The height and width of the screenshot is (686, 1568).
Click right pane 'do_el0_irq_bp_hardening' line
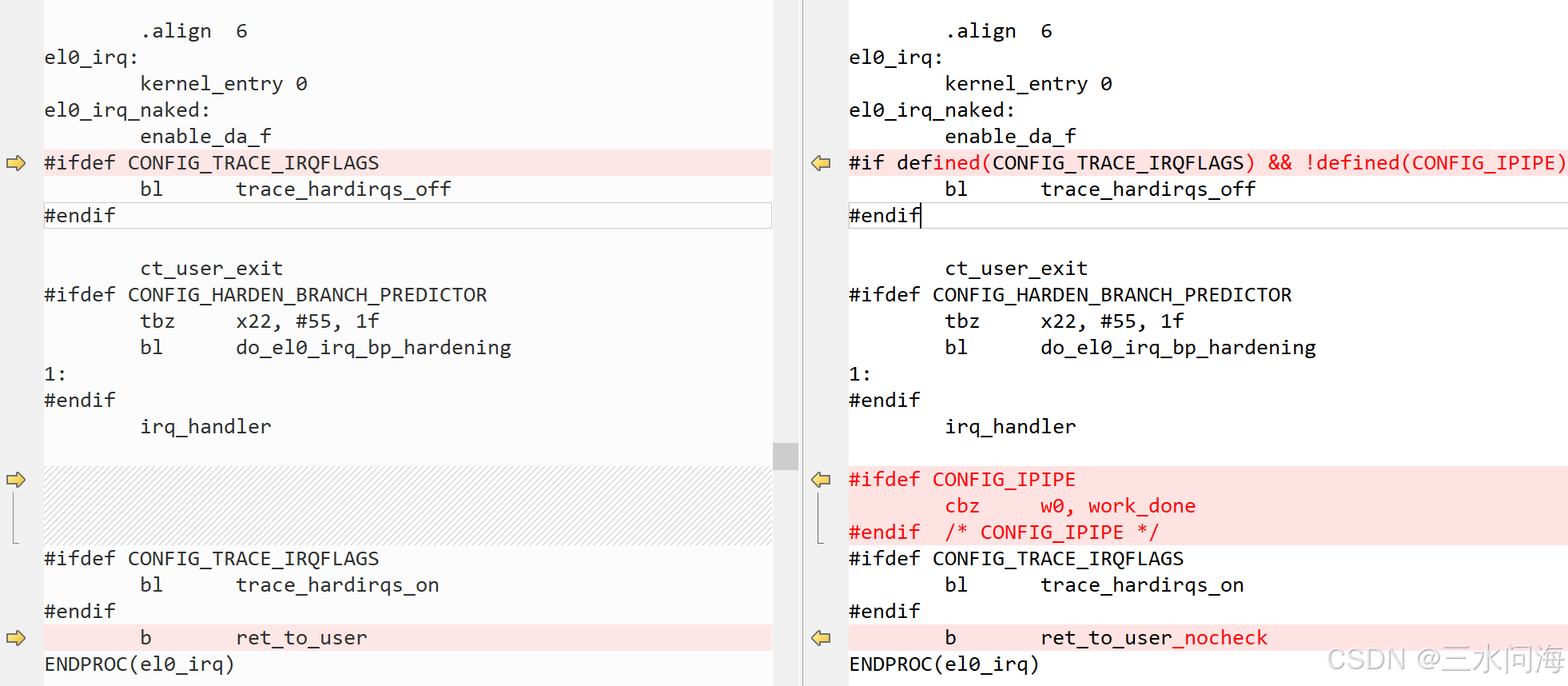1130,348
